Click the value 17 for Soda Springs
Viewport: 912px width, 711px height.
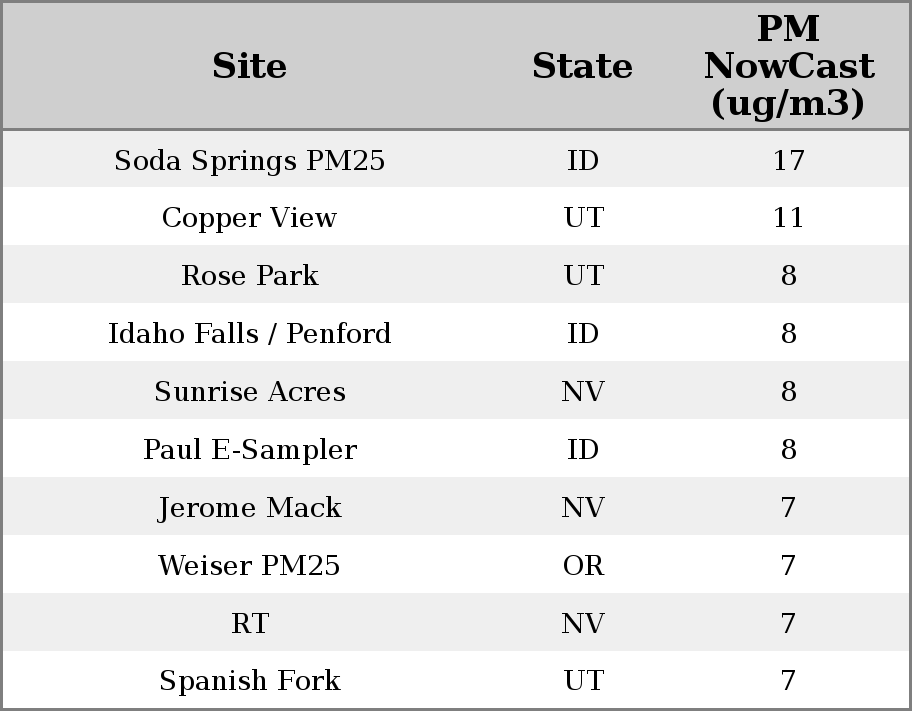coord(788,160)
